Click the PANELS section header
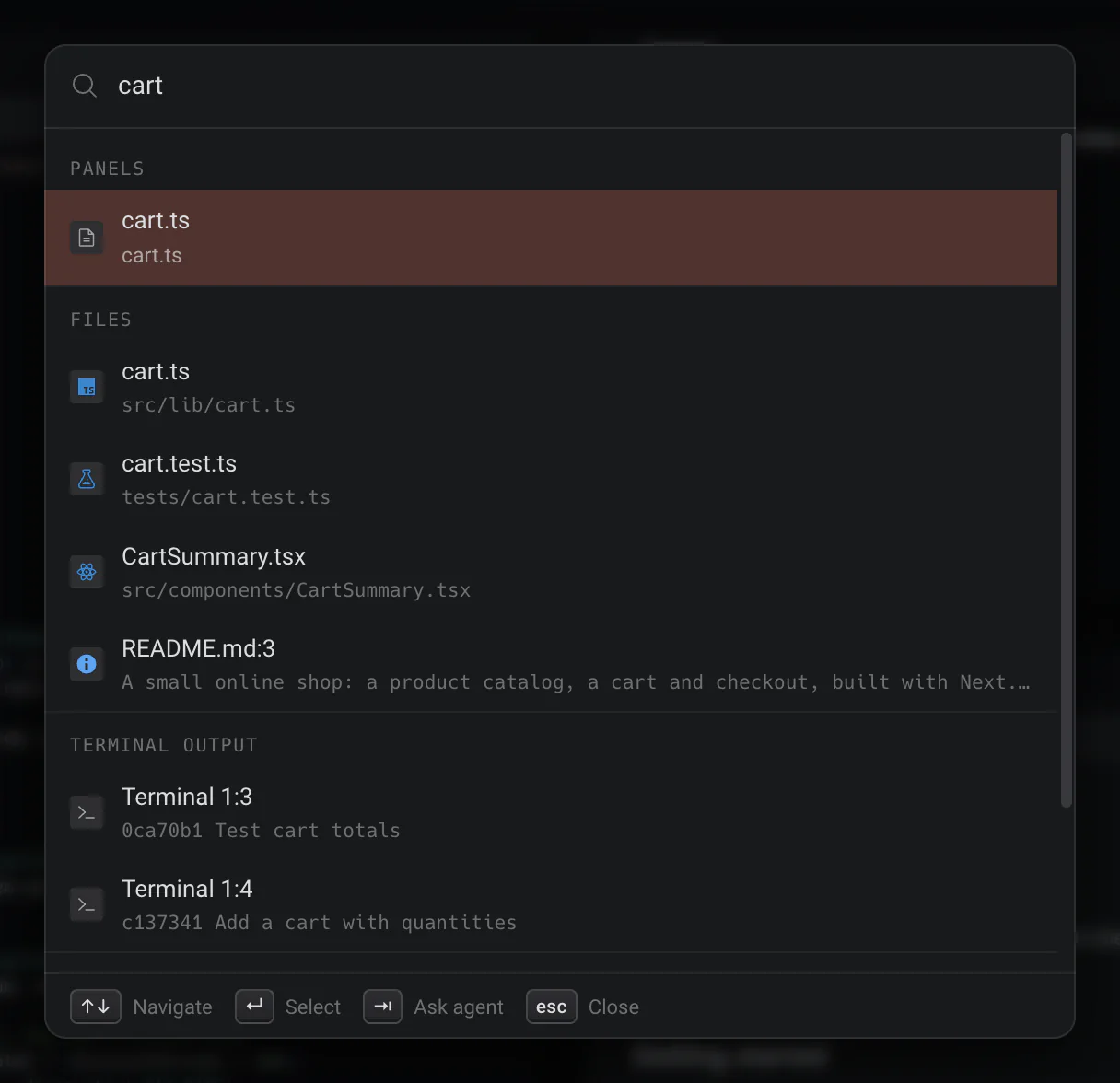The width and height of the screenshot is (1120, 1083). click(x=108, y=169)
